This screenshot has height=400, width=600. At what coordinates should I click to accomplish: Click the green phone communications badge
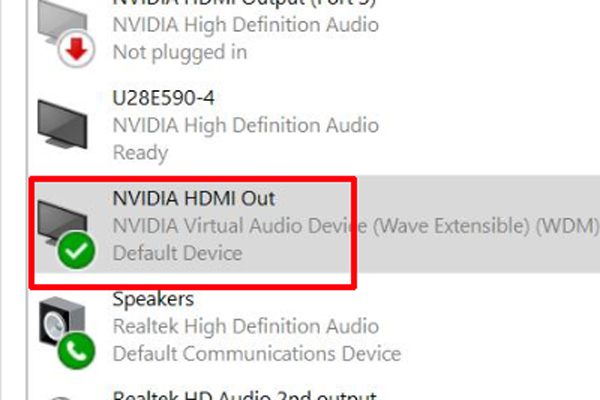click(76, 351)
